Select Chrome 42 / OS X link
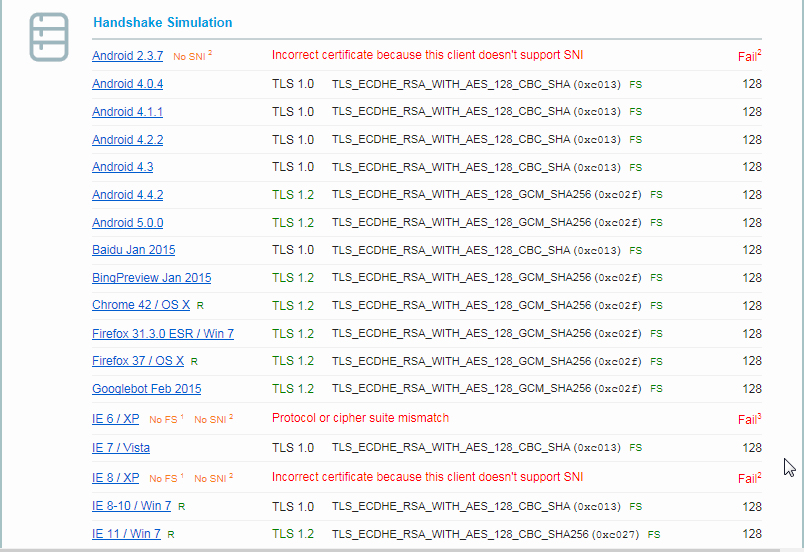This screenshot has height=552, width=804. (141, 305)
